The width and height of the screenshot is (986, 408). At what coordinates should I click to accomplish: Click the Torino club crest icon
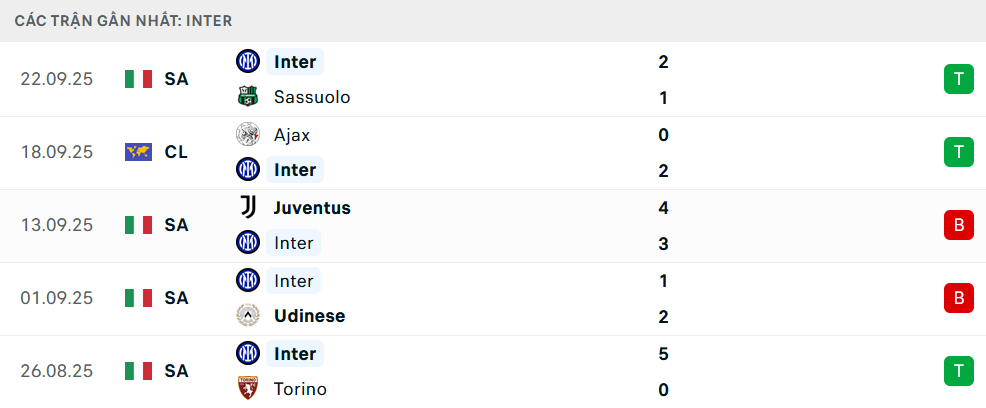coord(247,389)
